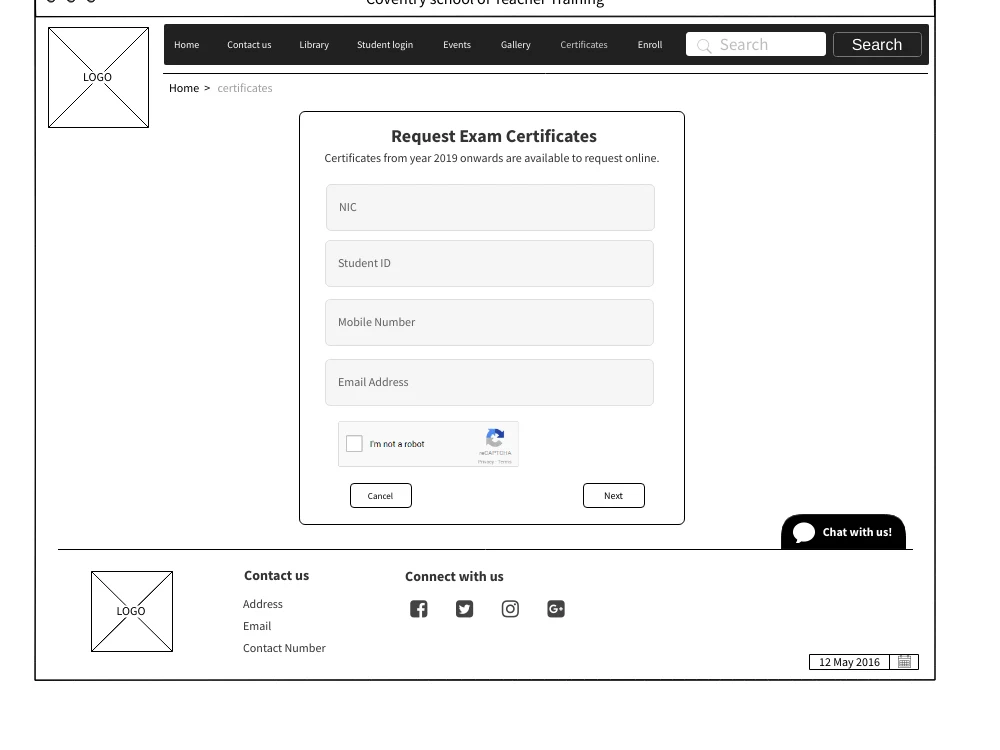Toggle the reCAPTCHA verification box
This screenshot has width=1000, height=750.
pos(428,443)
